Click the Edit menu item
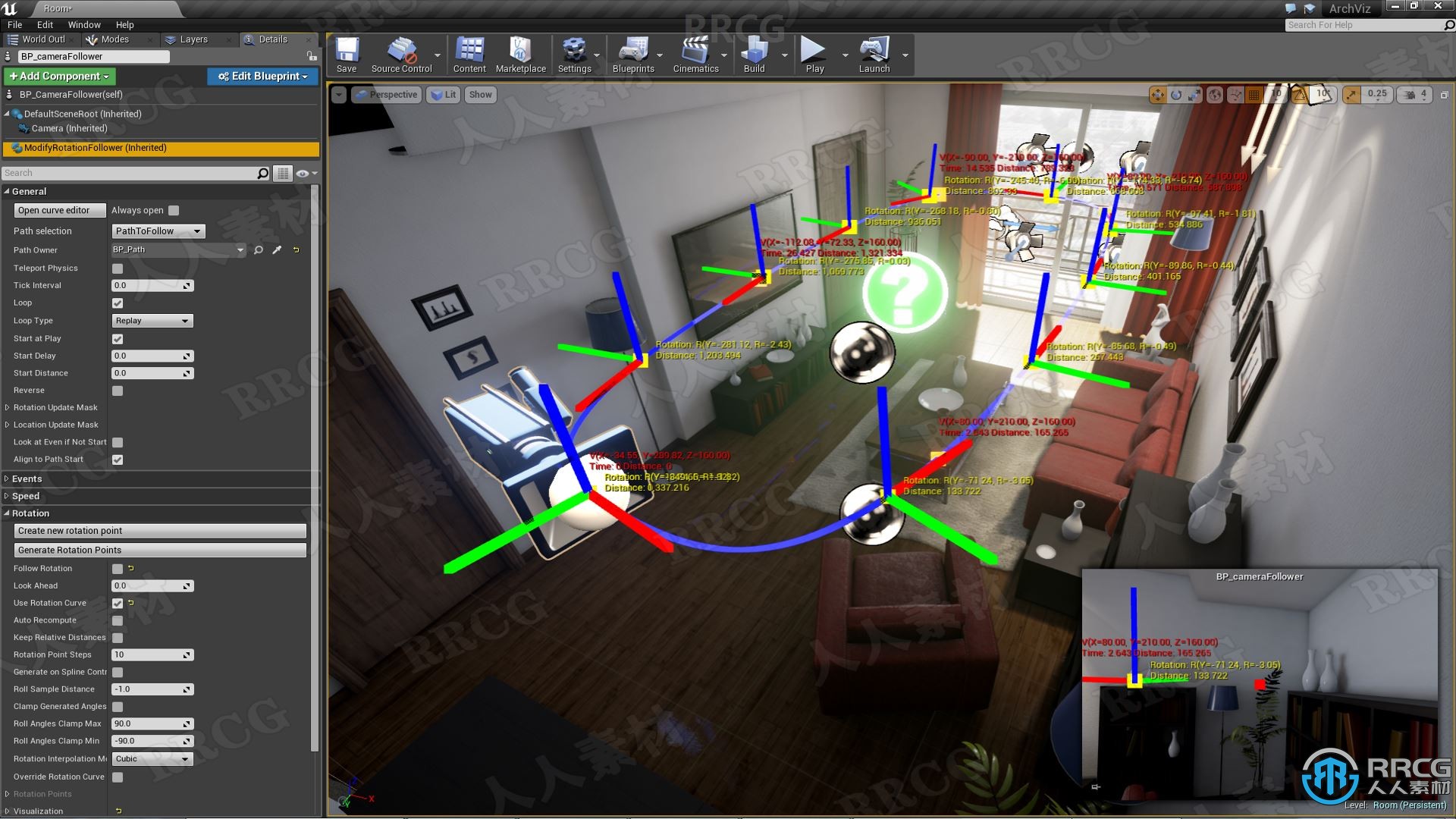 coord(45,24)
